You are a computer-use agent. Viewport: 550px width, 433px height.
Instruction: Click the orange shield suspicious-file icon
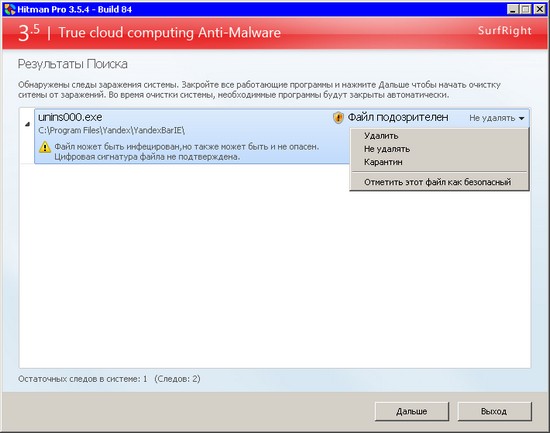(338, 118)
